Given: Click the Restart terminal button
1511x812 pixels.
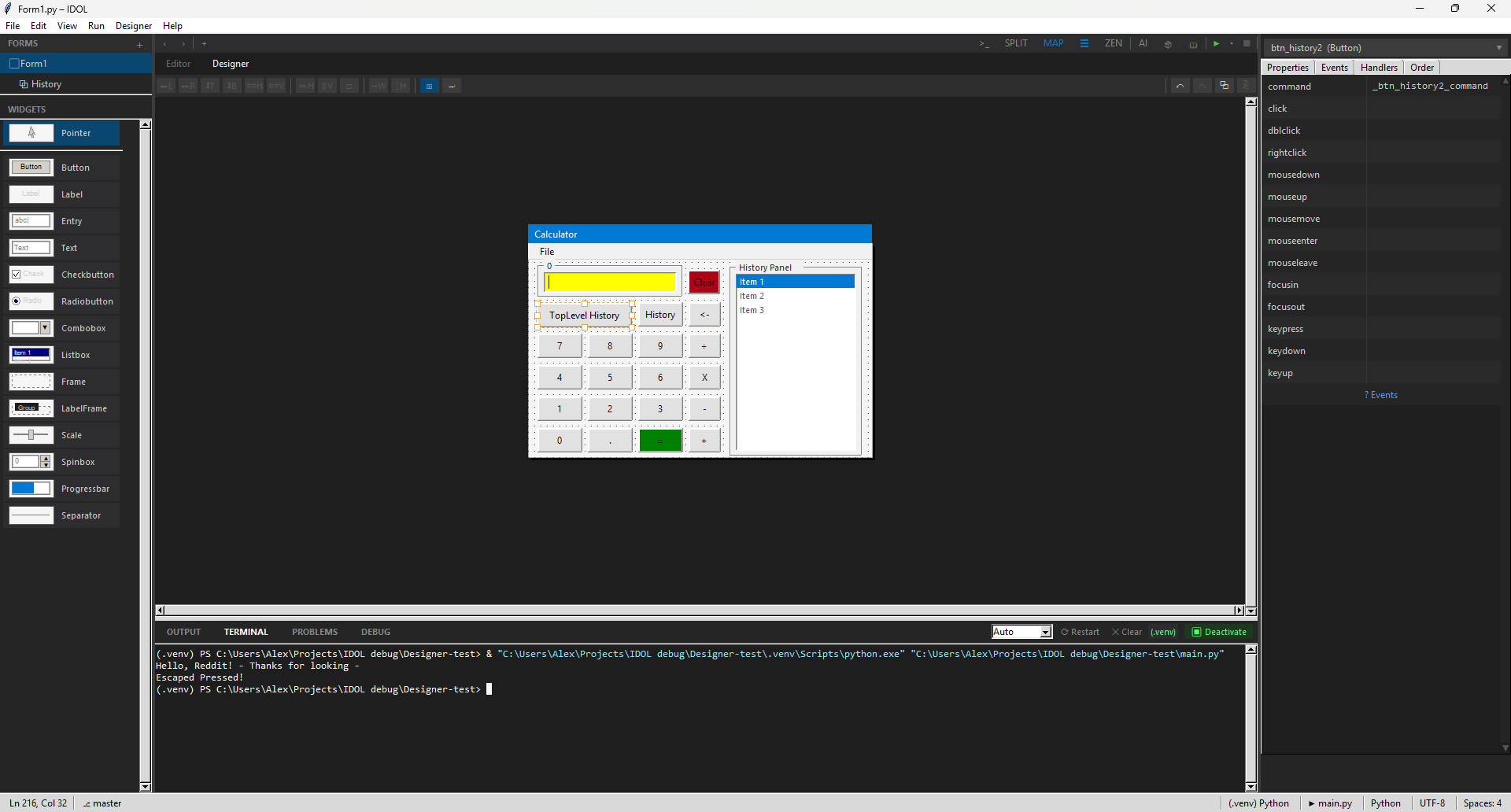Looking at the screenshot, I should (x=1080, y=632).
